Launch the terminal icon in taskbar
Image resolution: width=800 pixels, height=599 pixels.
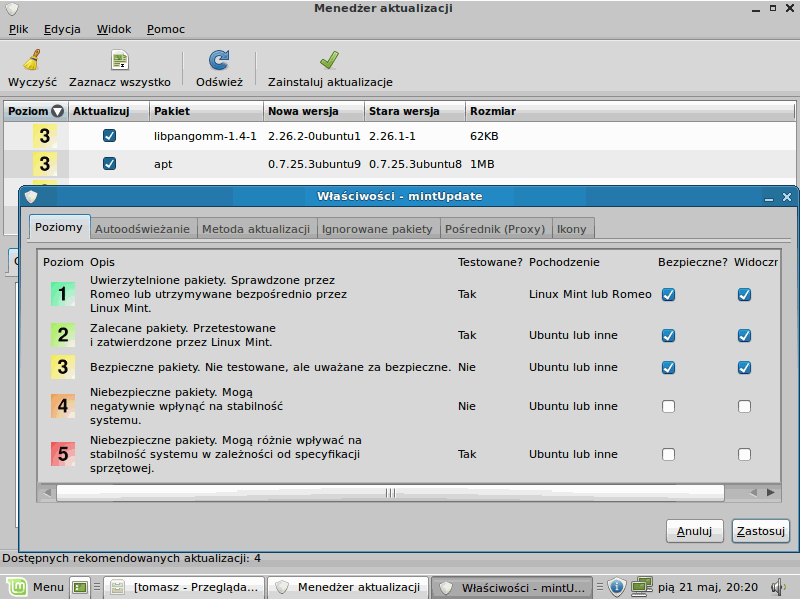click(x=81, y=587)
